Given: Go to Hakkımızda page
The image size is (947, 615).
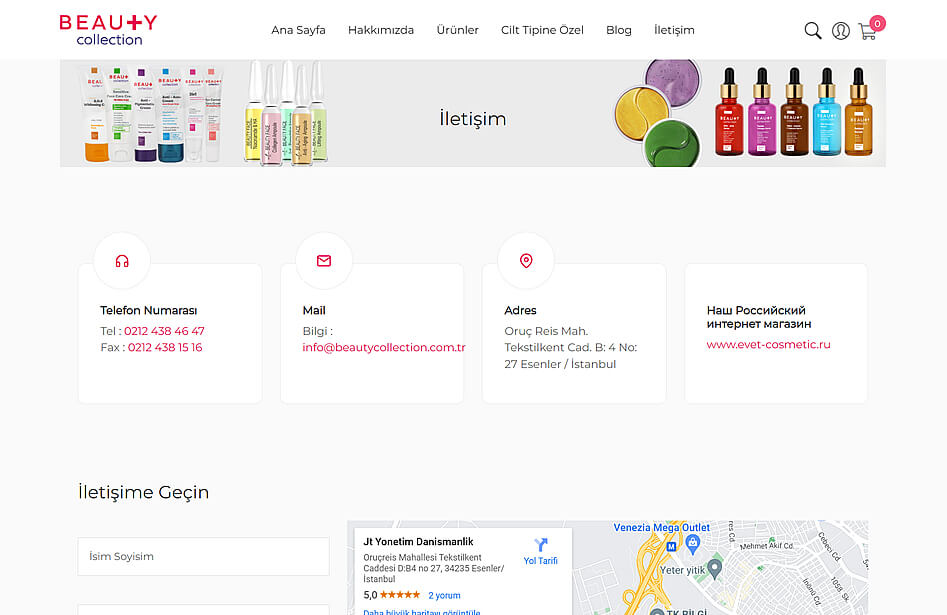Looking at the screenshot, I should [x=381, y=30].
